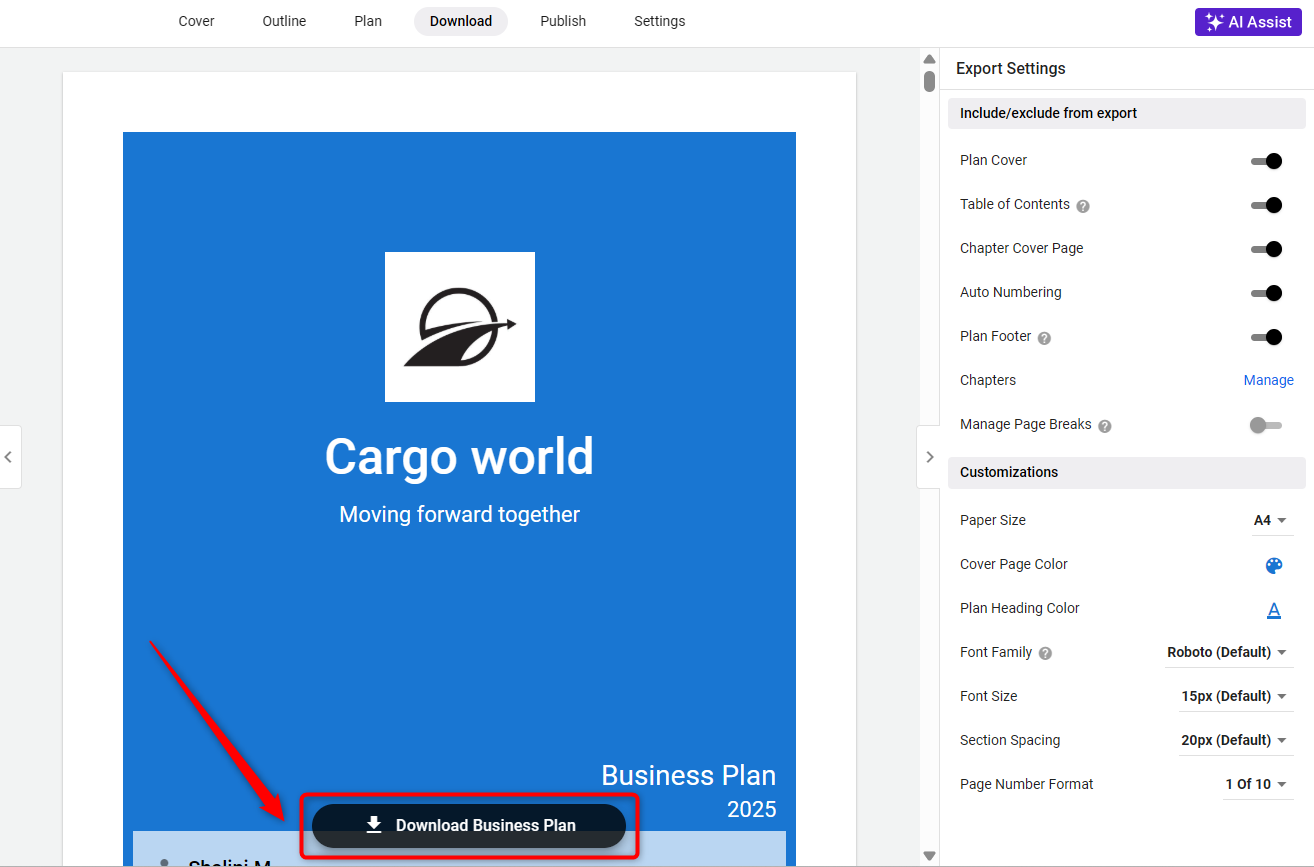Disable the Auto Numbering toggle
This screenshot has width=1314, height=867.
click(x=1266, y=293)
